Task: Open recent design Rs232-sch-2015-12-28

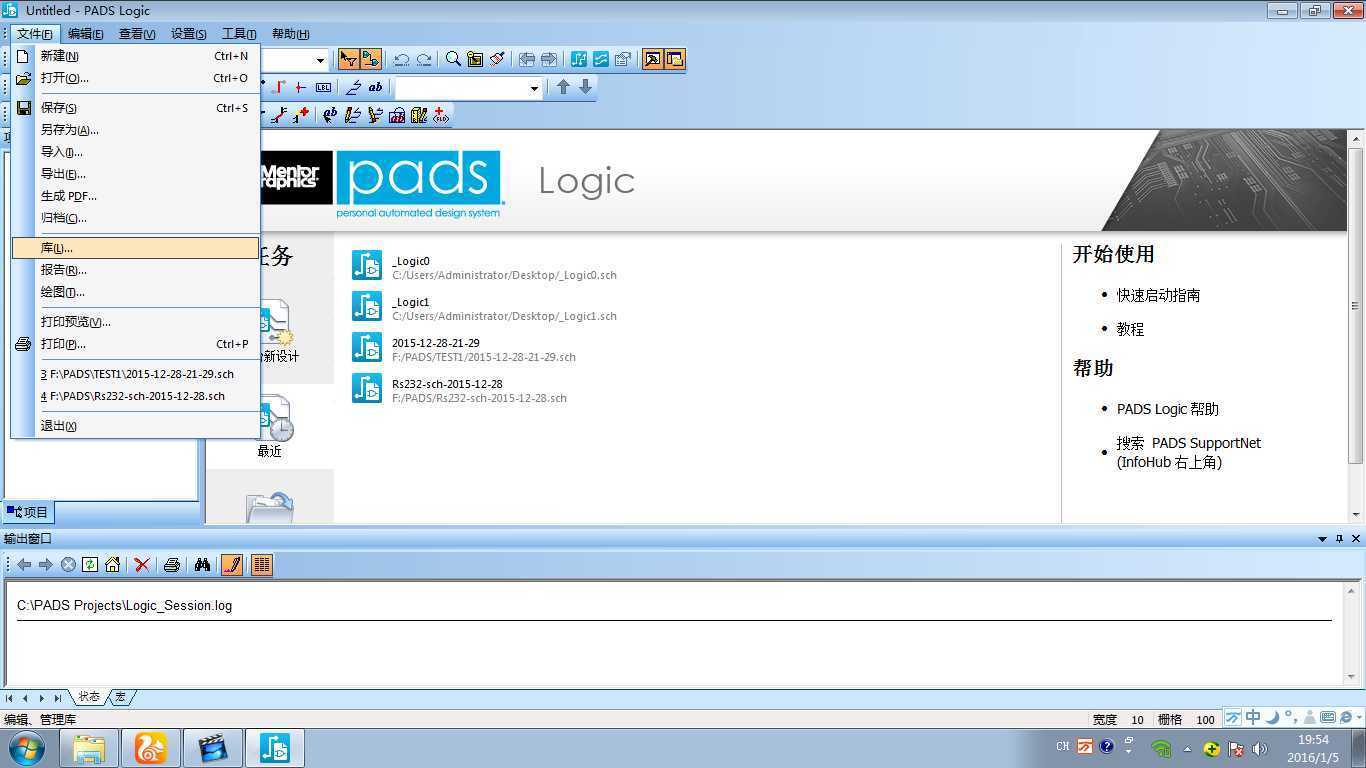Action: tap(459, 390)
